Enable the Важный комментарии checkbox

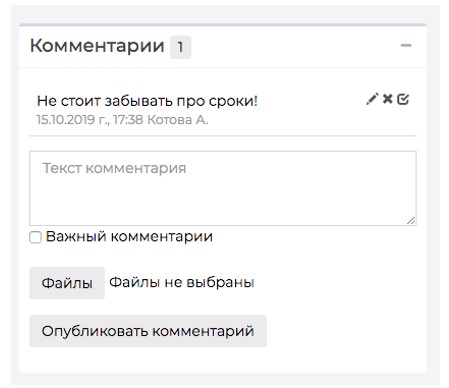coord(35,237)
